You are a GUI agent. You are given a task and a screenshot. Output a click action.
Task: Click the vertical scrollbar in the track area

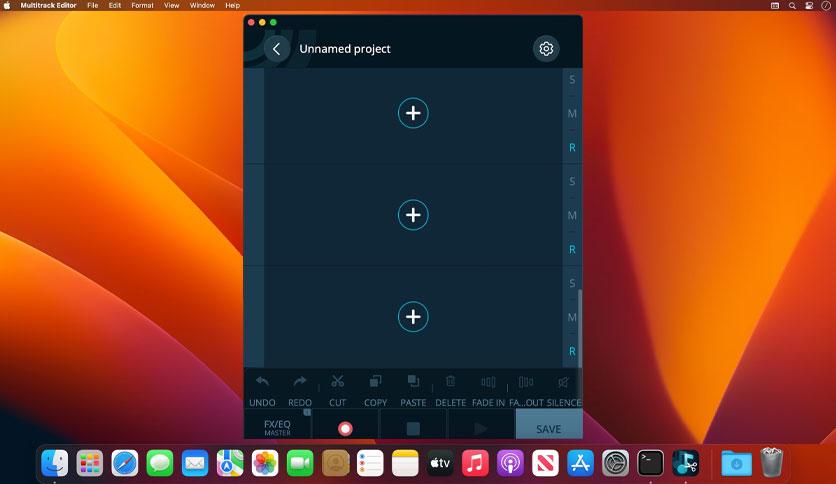pos(580,328)
